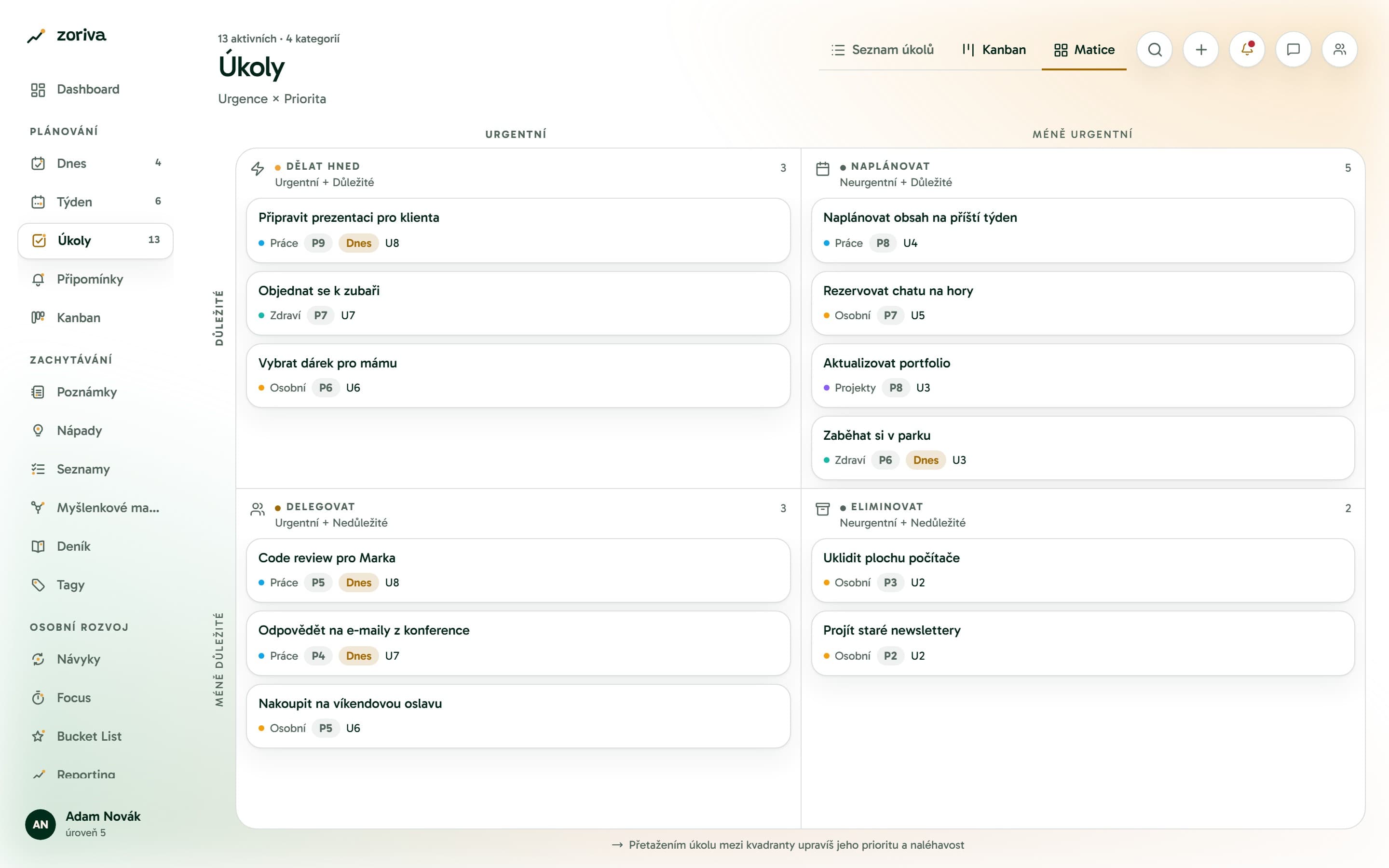1389x868 pixels.
Task: Select the Matice tab
Action: pyautogui.click(x=1084, y=50)
